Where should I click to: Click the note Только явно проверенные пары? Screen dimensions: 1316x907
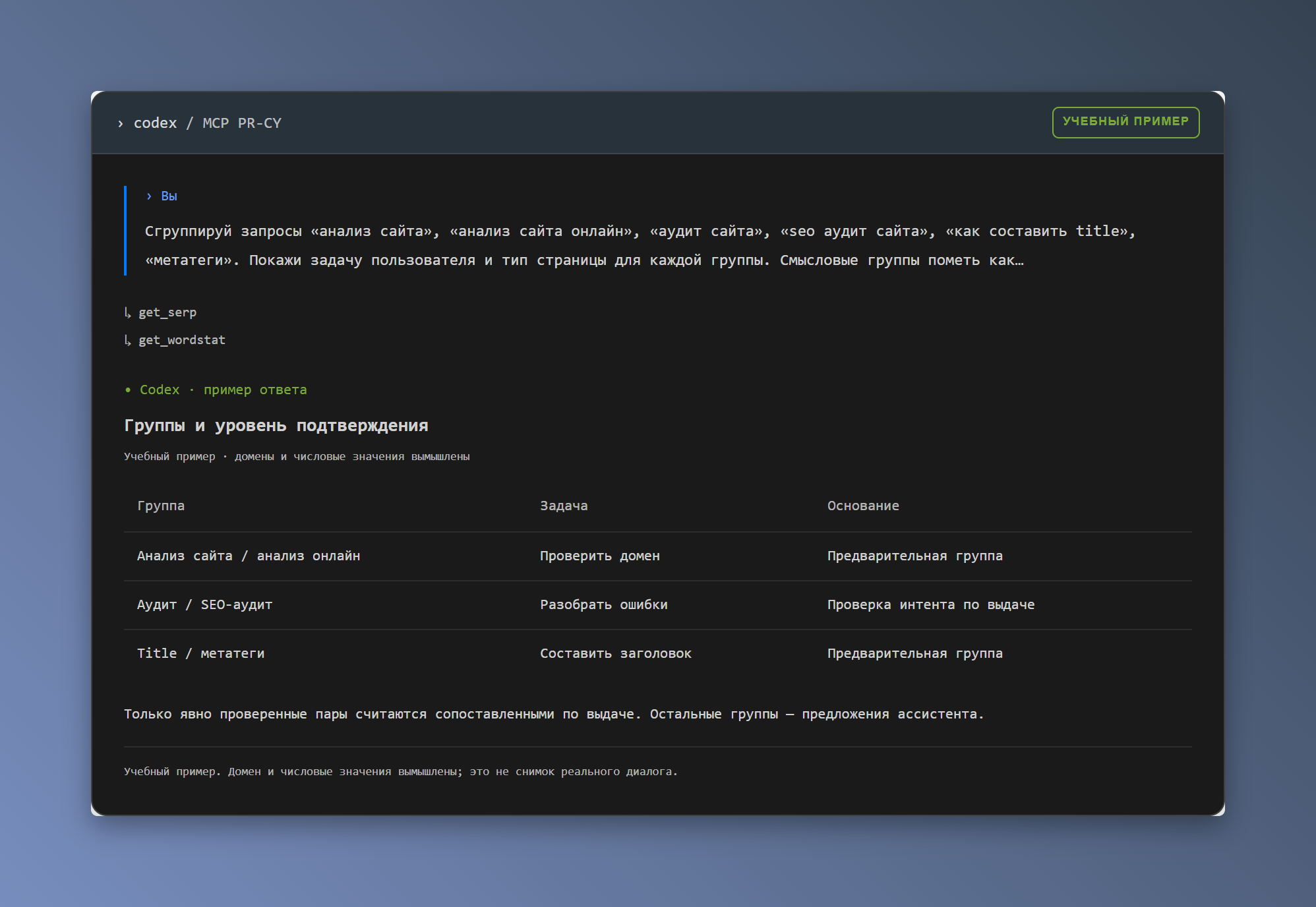point(554,714)
